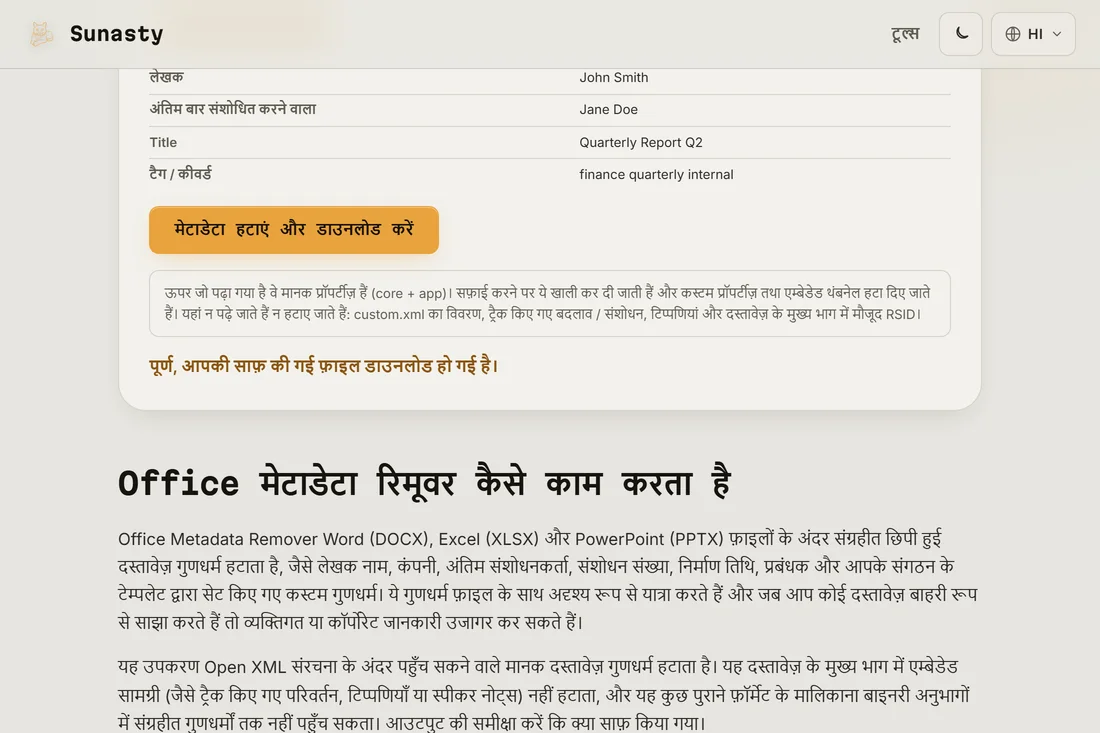
Task: Click the info note about core + app properties
Action: [549, 304]
